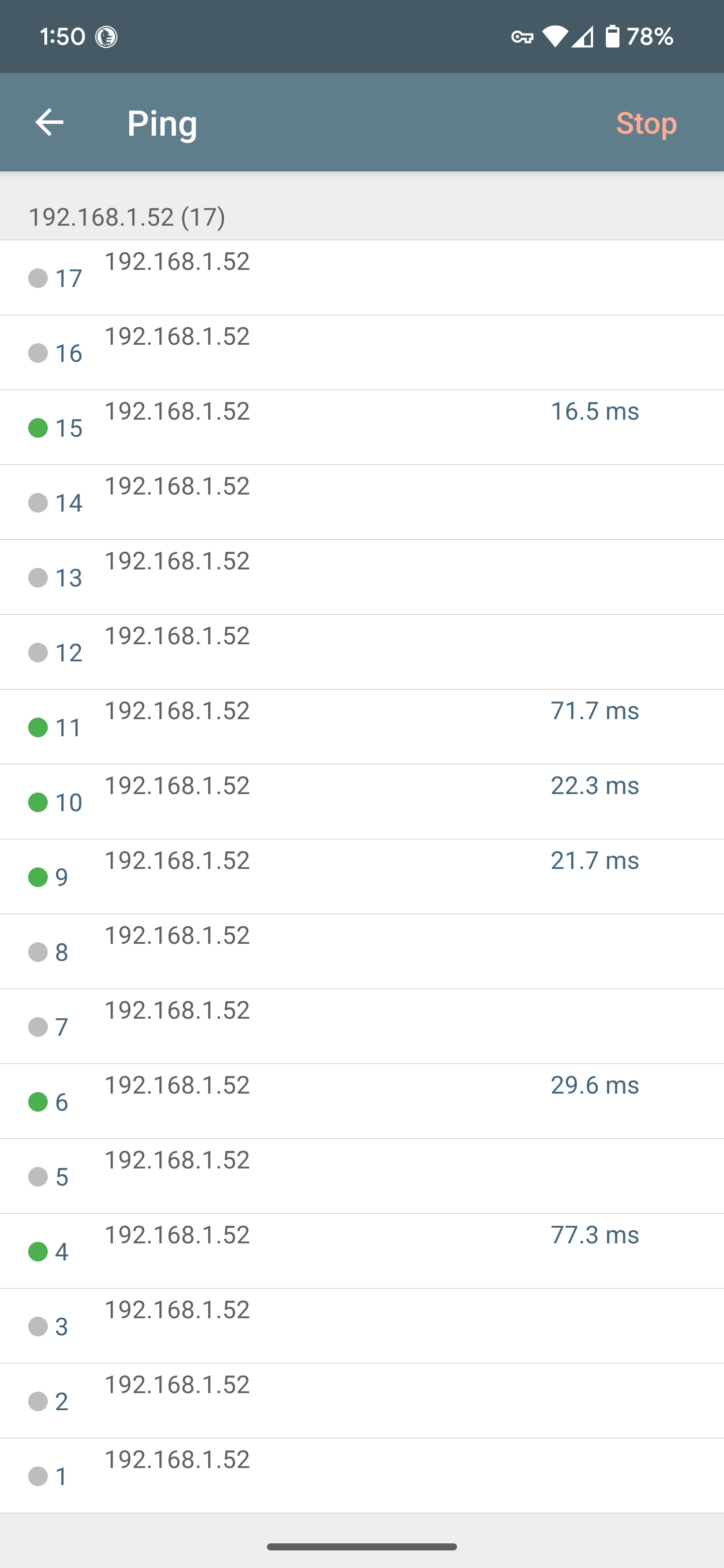Stop the running ping
The image size is (724, 1568).
pos(646,123)
